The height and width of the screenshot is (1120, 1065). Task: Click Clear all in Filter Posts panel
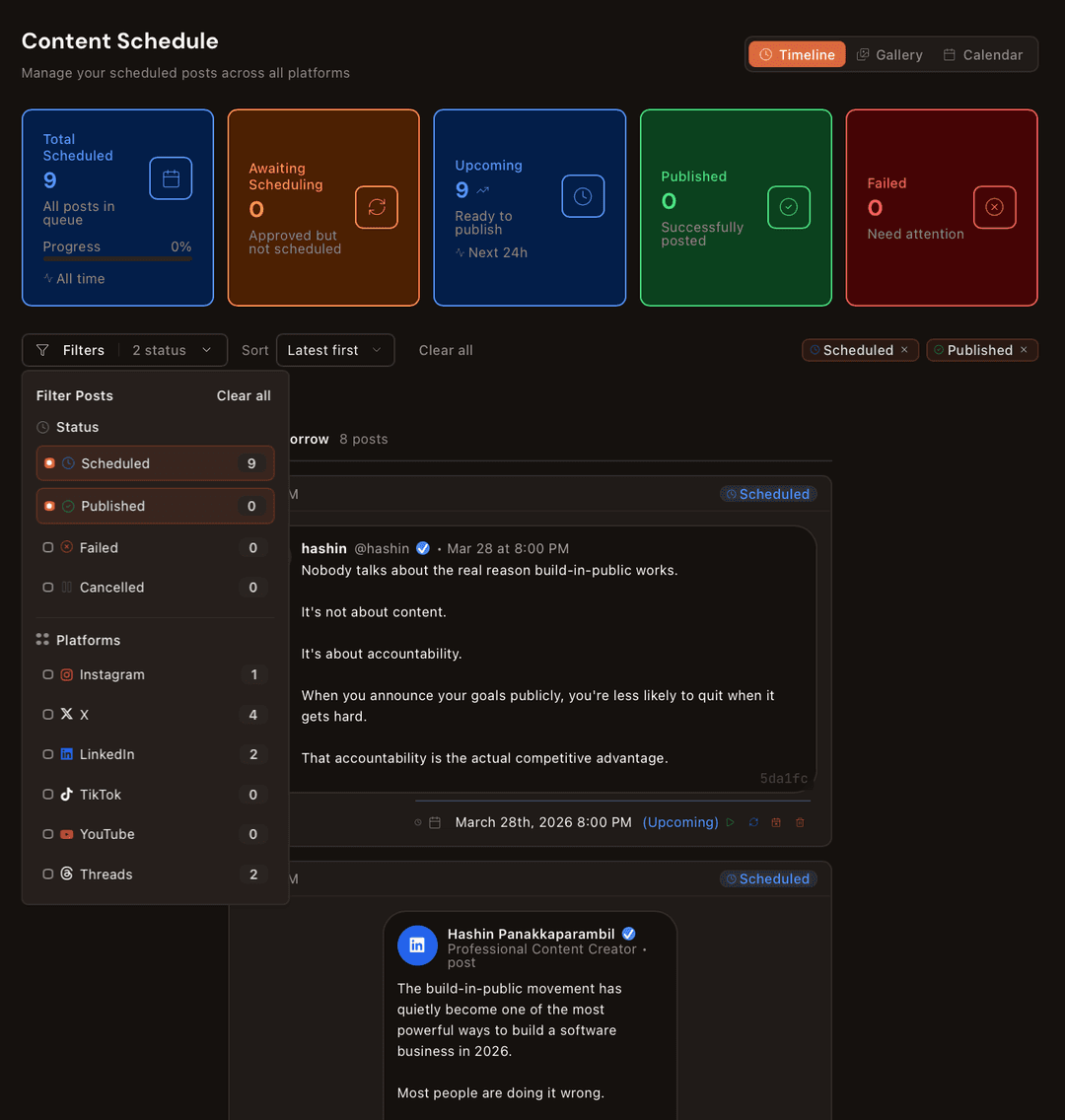(244, 395)
